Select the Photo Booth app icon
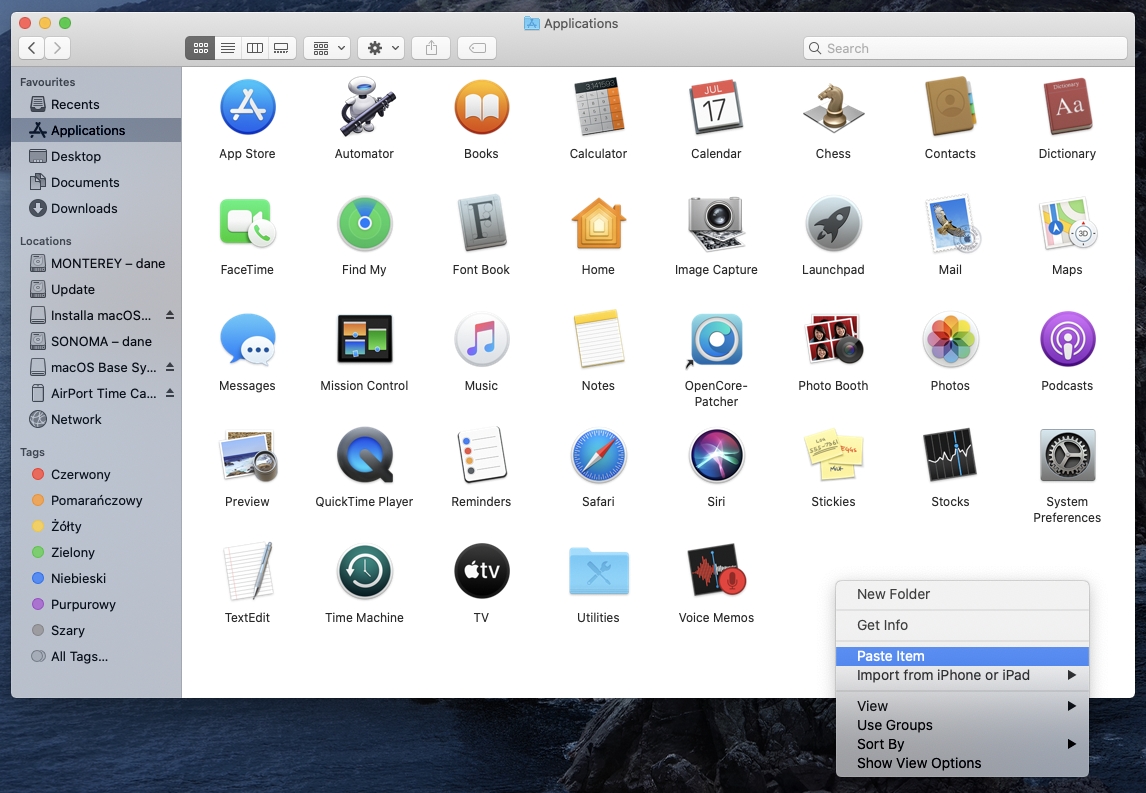Image resolution: width=1146 pixels, height=793 pixels. [x=833, y=339]
